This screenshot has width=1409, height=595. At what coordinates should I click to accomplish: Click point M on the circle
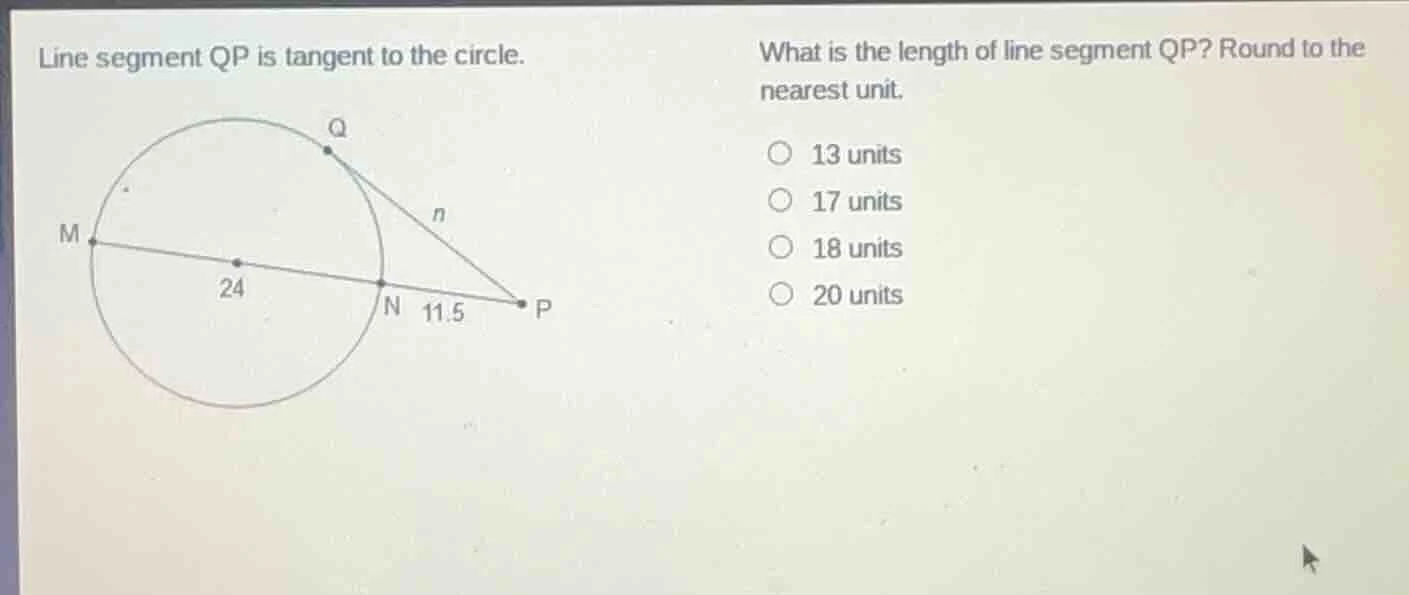click(x=90, y=241)
